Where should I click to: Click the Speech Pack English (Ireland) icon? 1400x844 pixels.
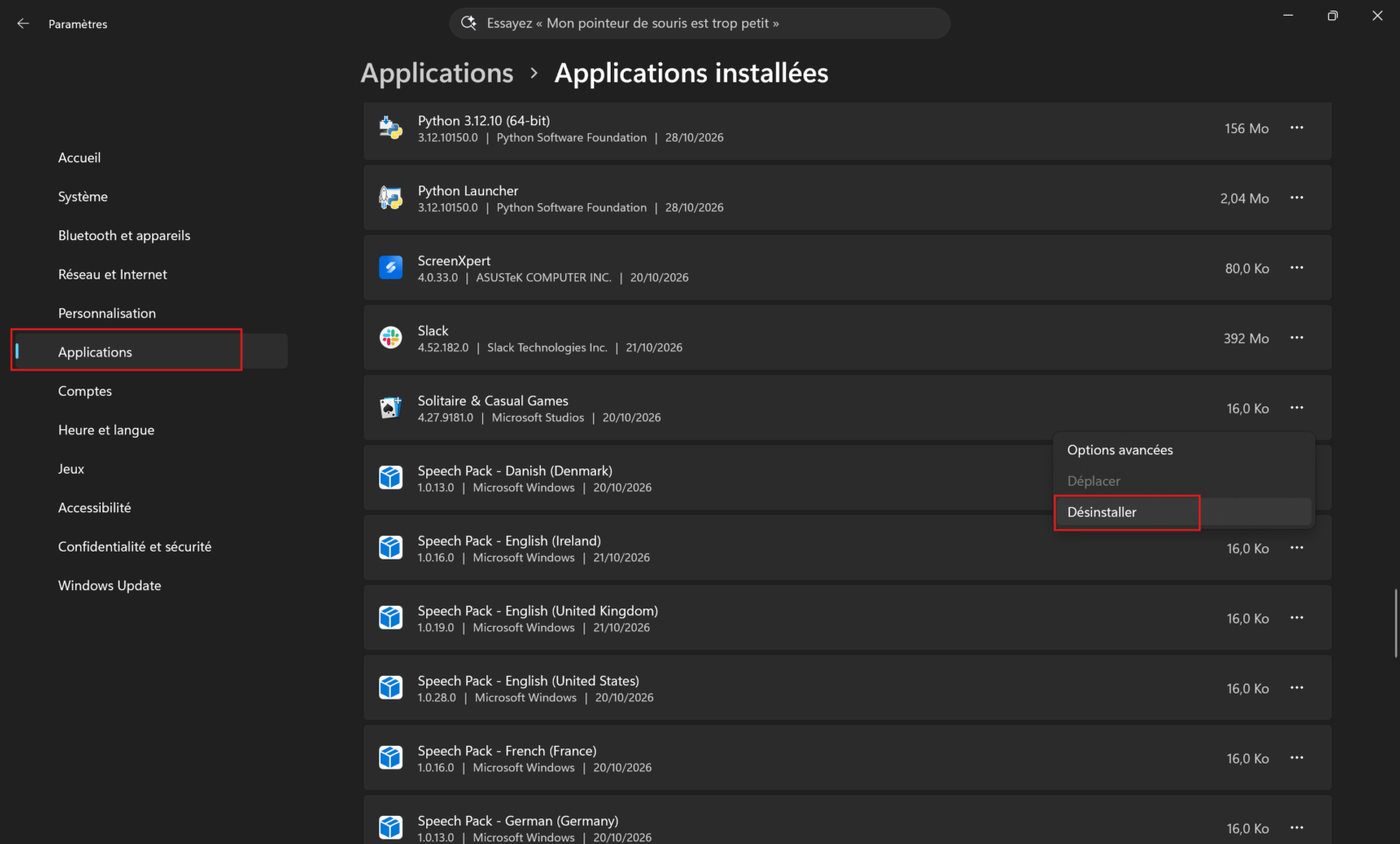[390, 548]
